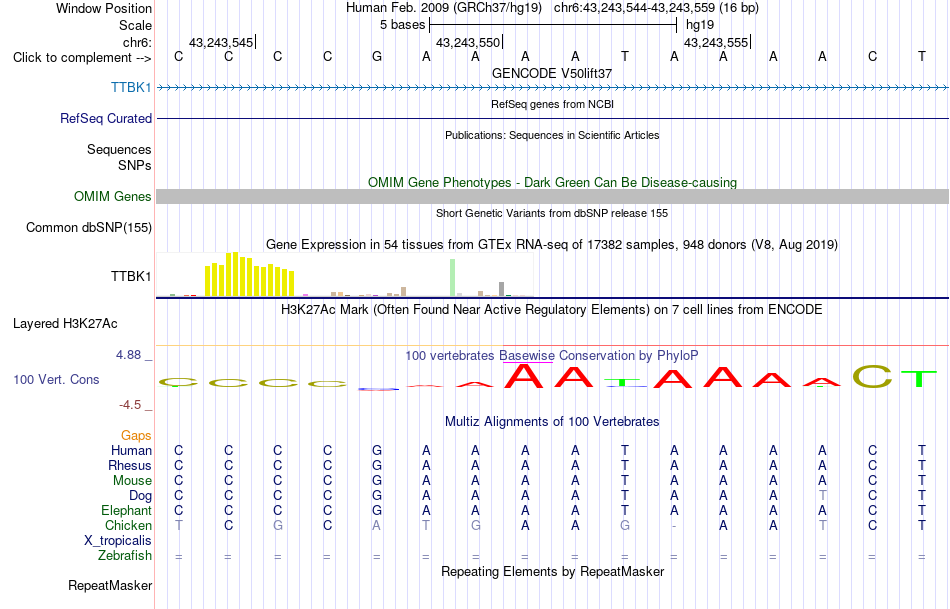950x609 pixels.
Task: Click the Rhesus alignment row label
Action: tap(130, 465)
